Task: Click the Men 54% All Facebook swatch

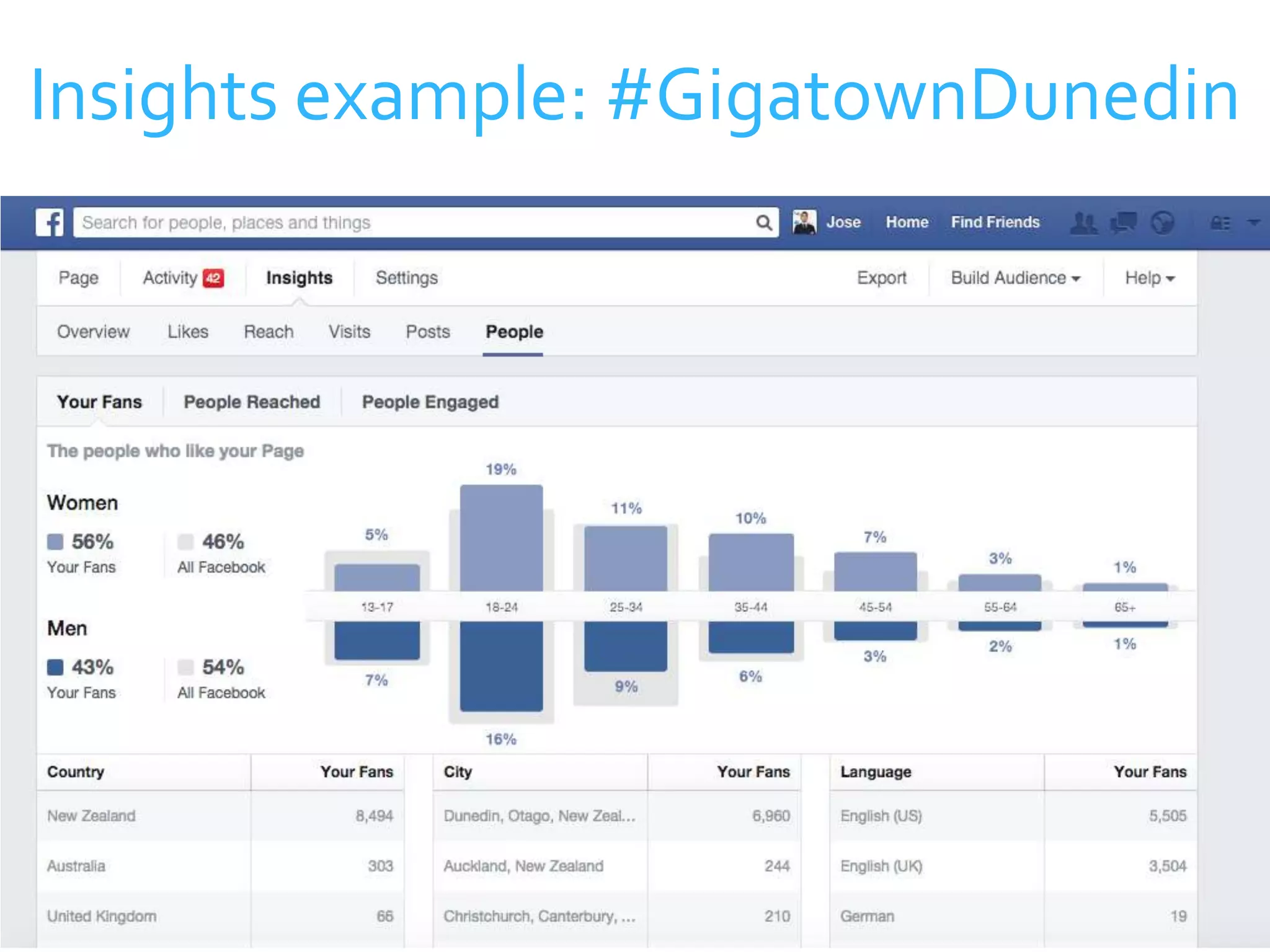Action: (185, 667)
